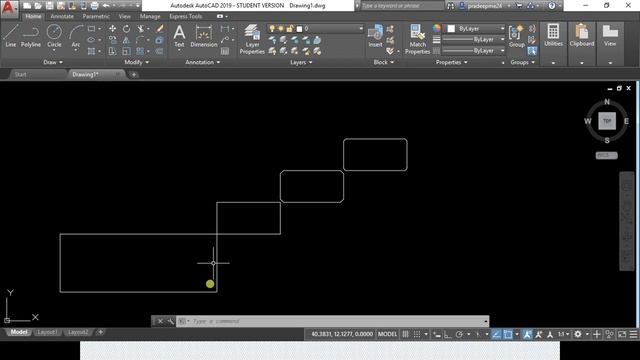Select the Copy tool icon

click(x=112, y=40)
